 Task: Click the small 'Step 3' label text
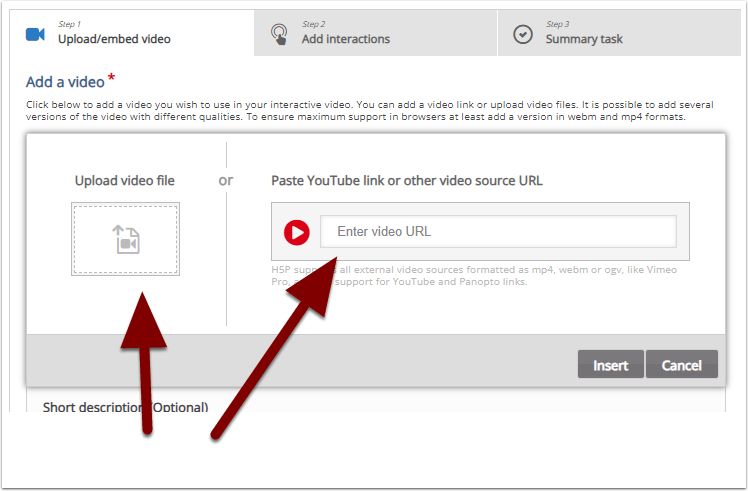[558, 24]
